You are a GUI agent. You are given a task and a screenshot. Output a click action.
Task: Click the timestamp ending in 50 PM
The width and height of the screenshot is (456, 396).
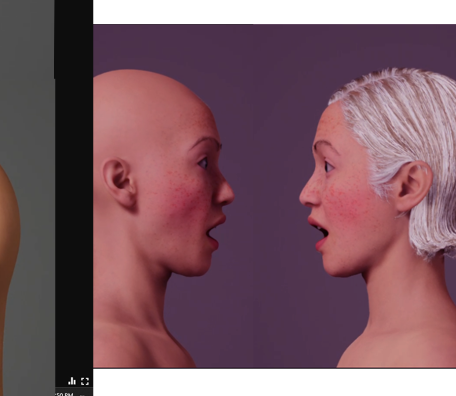tap(65, 394)
